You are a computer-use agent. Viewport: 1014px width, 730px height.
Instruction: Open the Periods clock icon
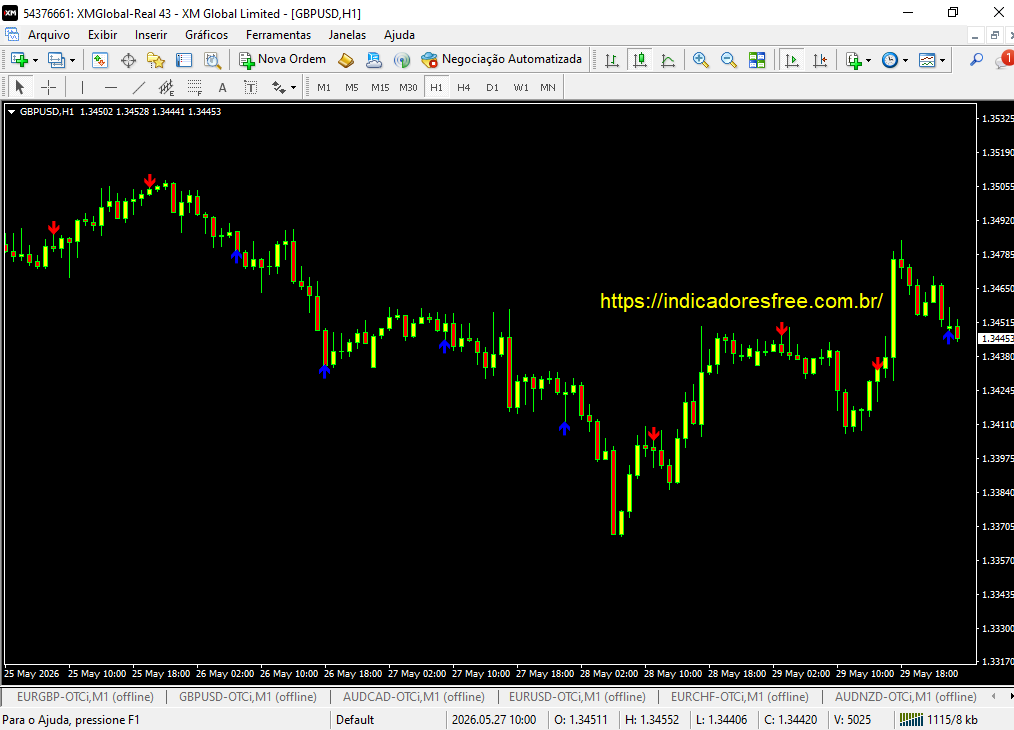(890, 60)
